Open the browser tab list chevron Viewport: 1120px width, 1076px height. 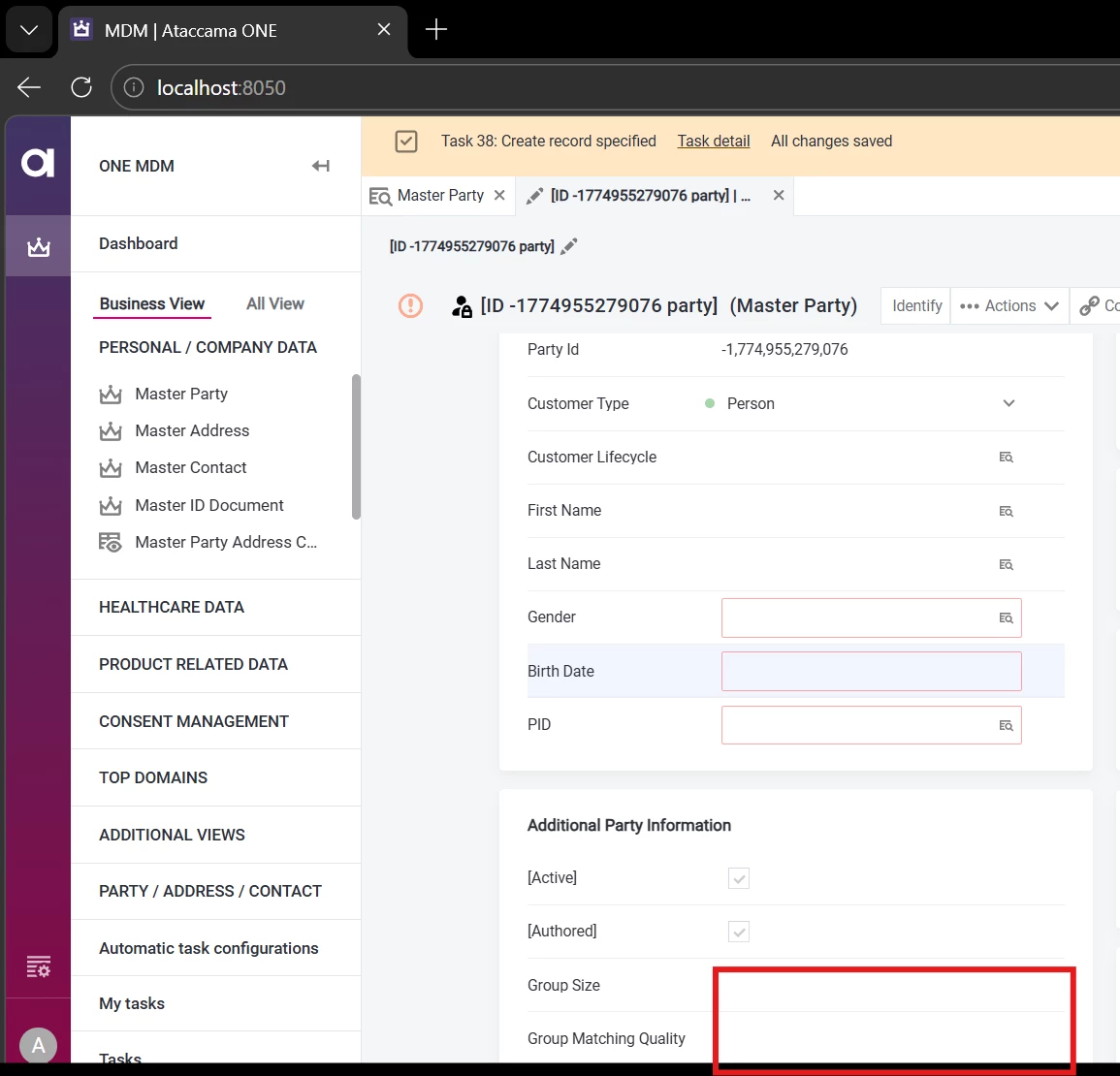[x=29, y=29]
